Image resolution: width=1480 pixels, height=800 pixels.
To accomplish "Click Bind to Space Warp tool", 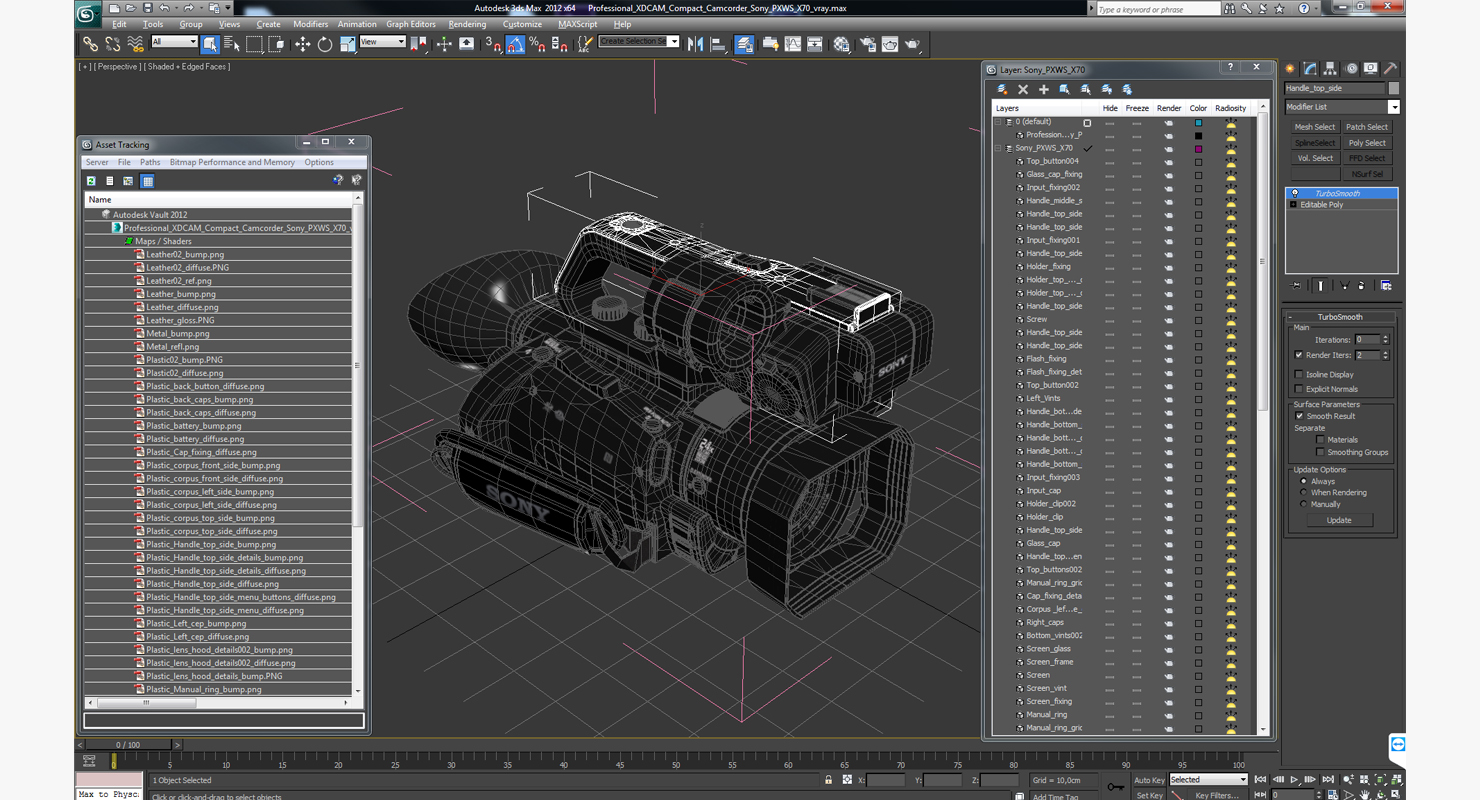I will pos(135,44).
